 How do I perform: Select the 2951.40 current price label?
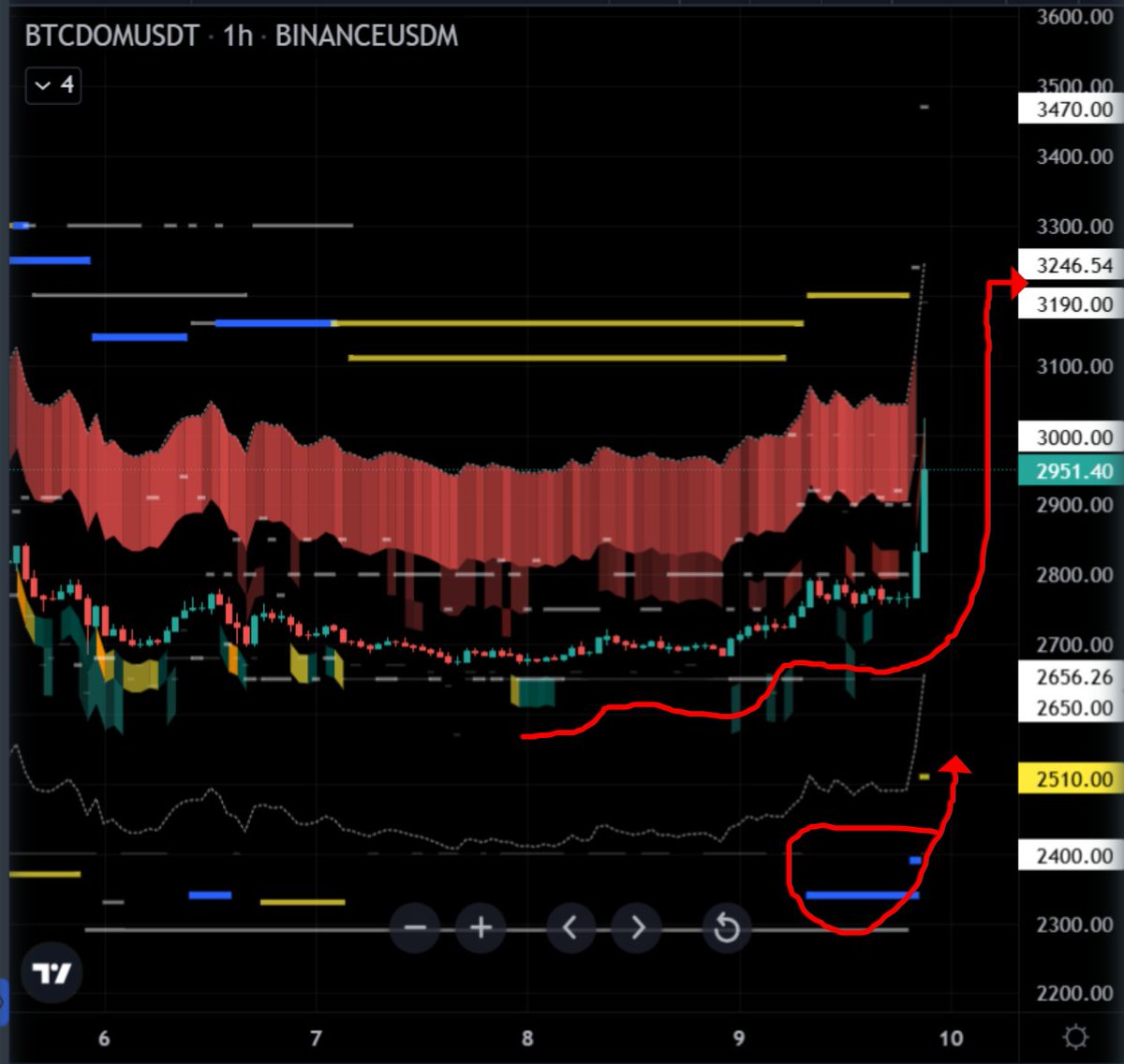(x=1071, y=471)
